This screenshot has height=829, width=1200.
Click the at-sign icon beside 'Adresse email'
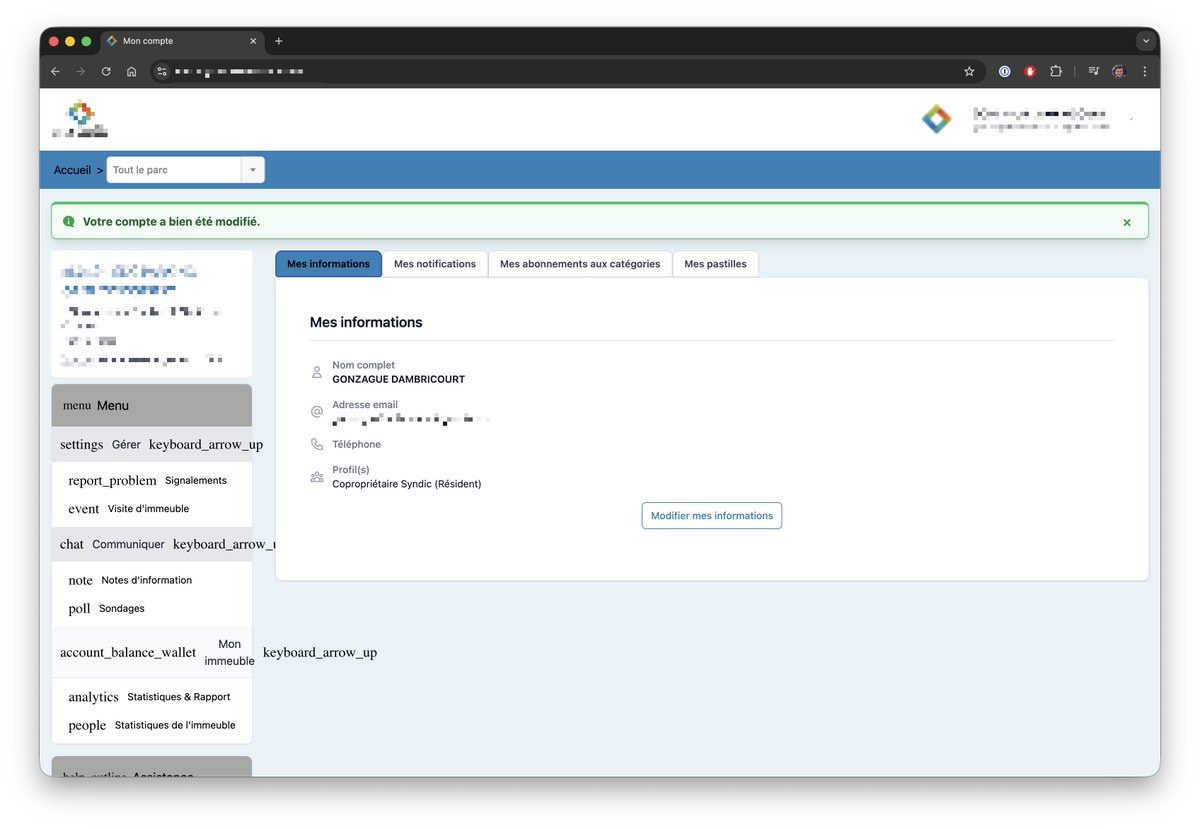click(317, 411)
